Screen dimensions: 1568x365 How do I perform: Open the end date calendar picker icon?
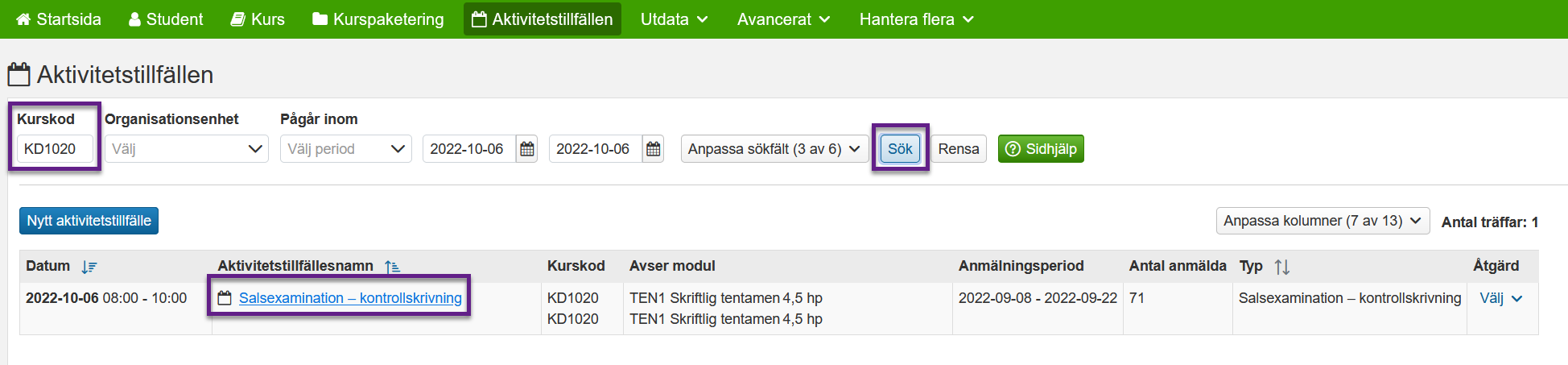click(654, 149)
